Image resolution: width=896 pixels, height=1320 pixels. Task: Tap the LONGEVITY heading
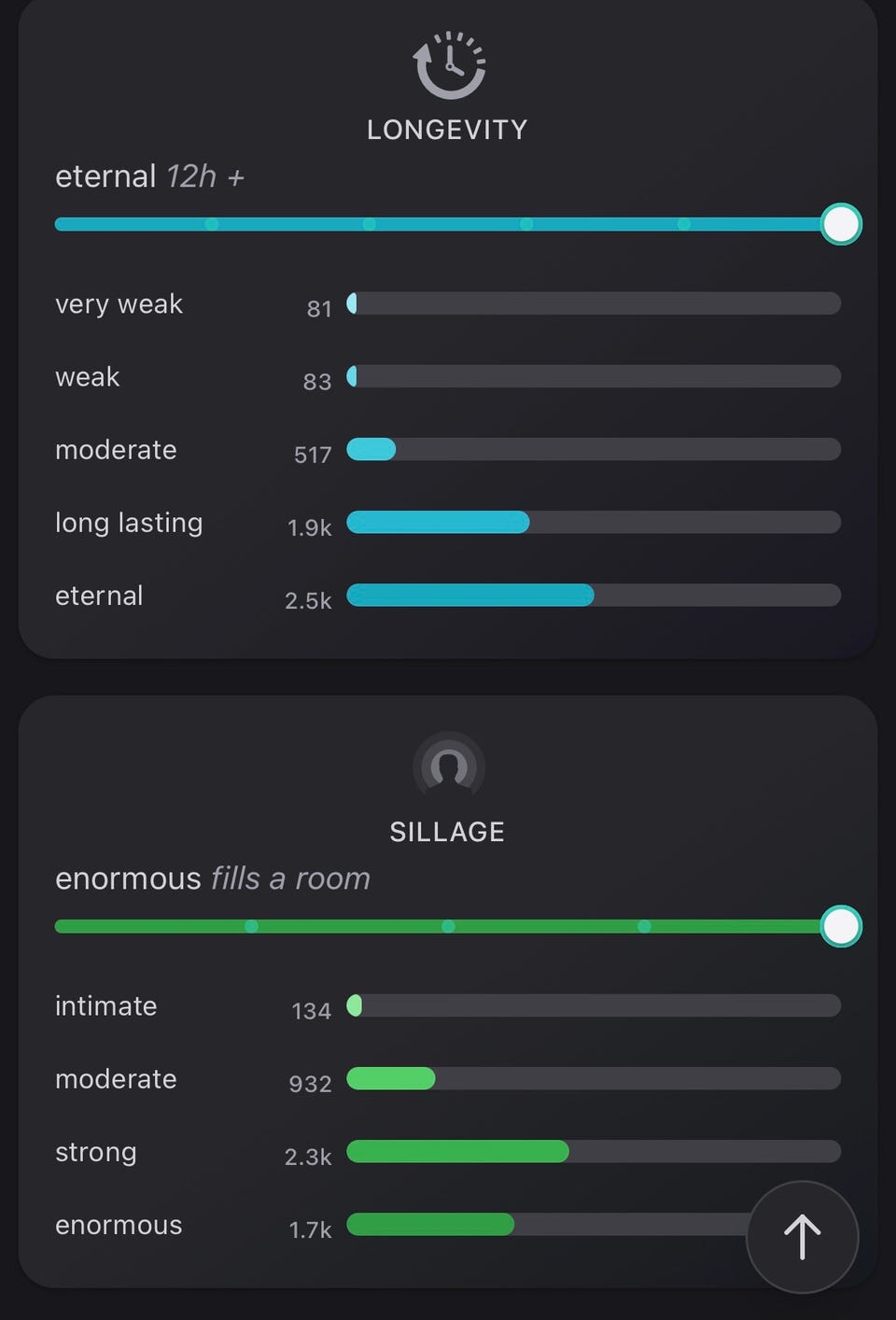coord(447,130)
